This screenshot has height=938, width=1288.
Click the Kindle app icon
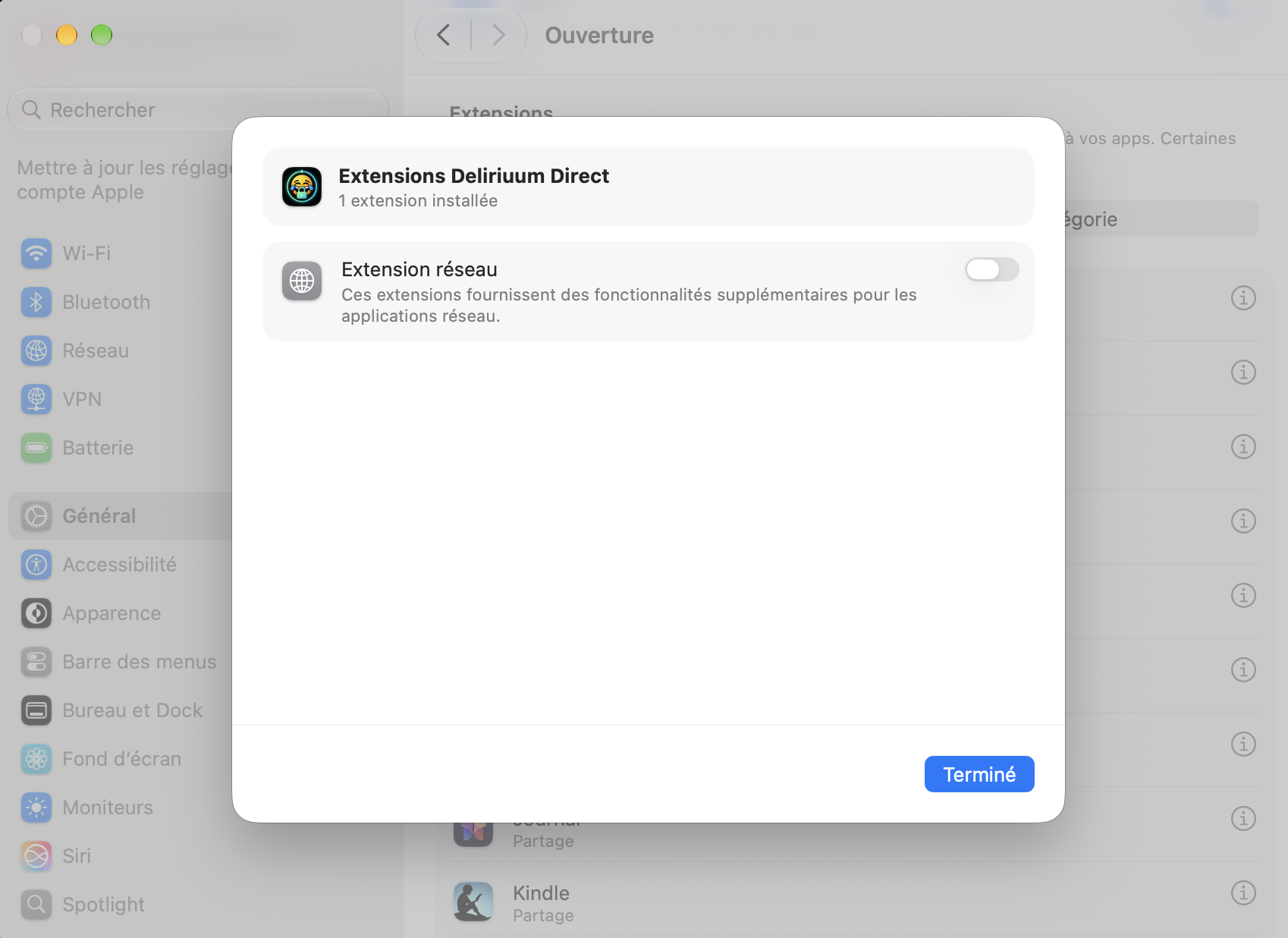pyautogui.click(x=473, y=902)
